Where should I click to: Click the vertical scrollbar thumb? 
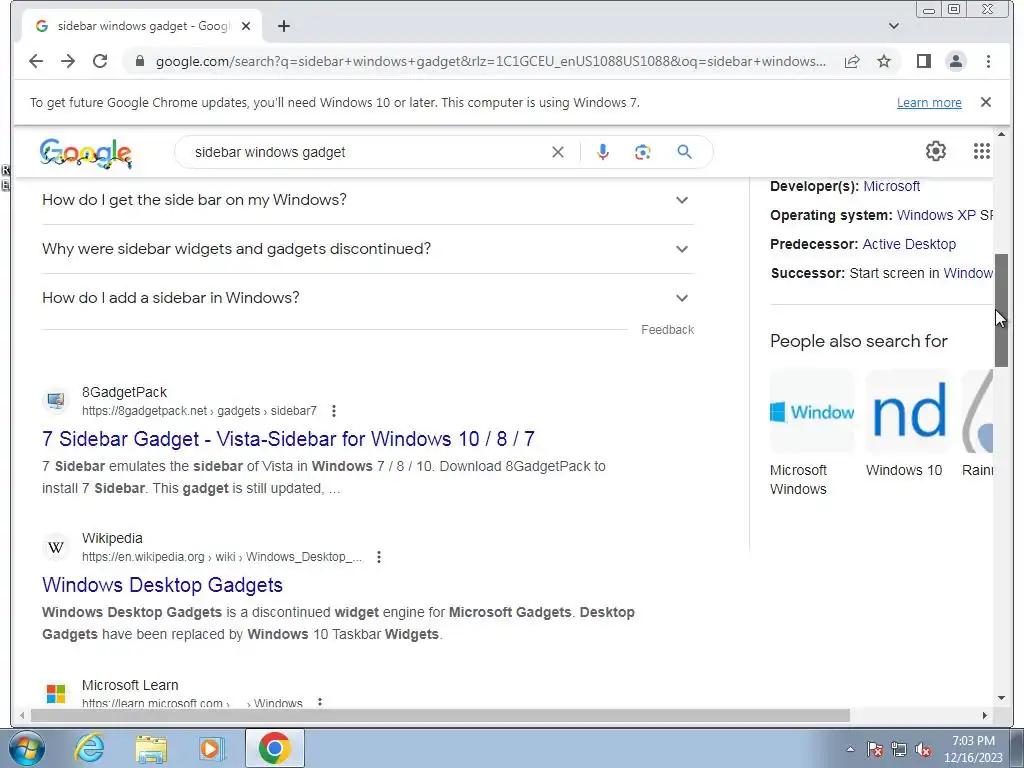[x=1001, y=310]
